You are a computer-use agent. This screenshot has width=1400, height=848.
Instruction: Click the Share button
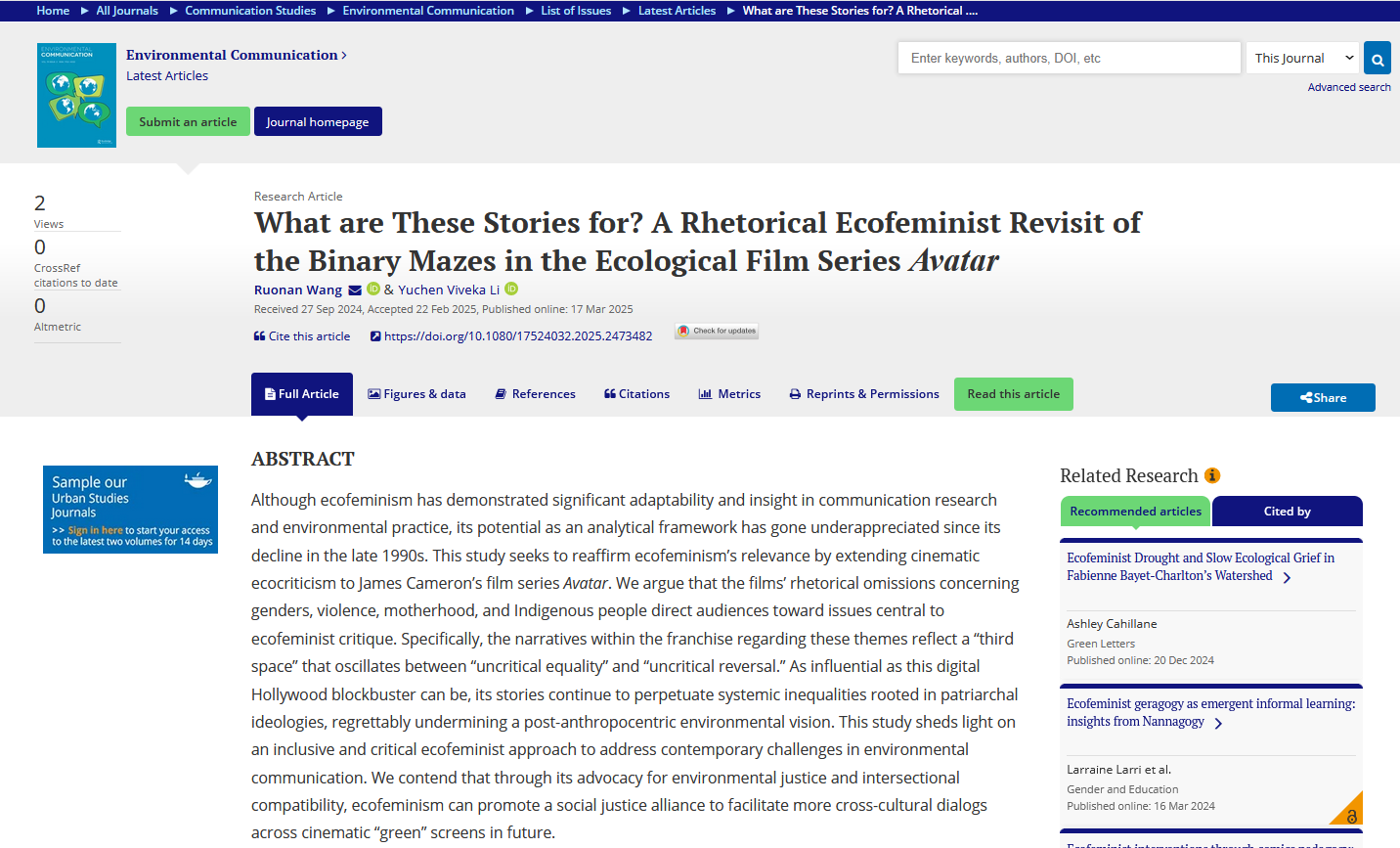(1323, 397)
